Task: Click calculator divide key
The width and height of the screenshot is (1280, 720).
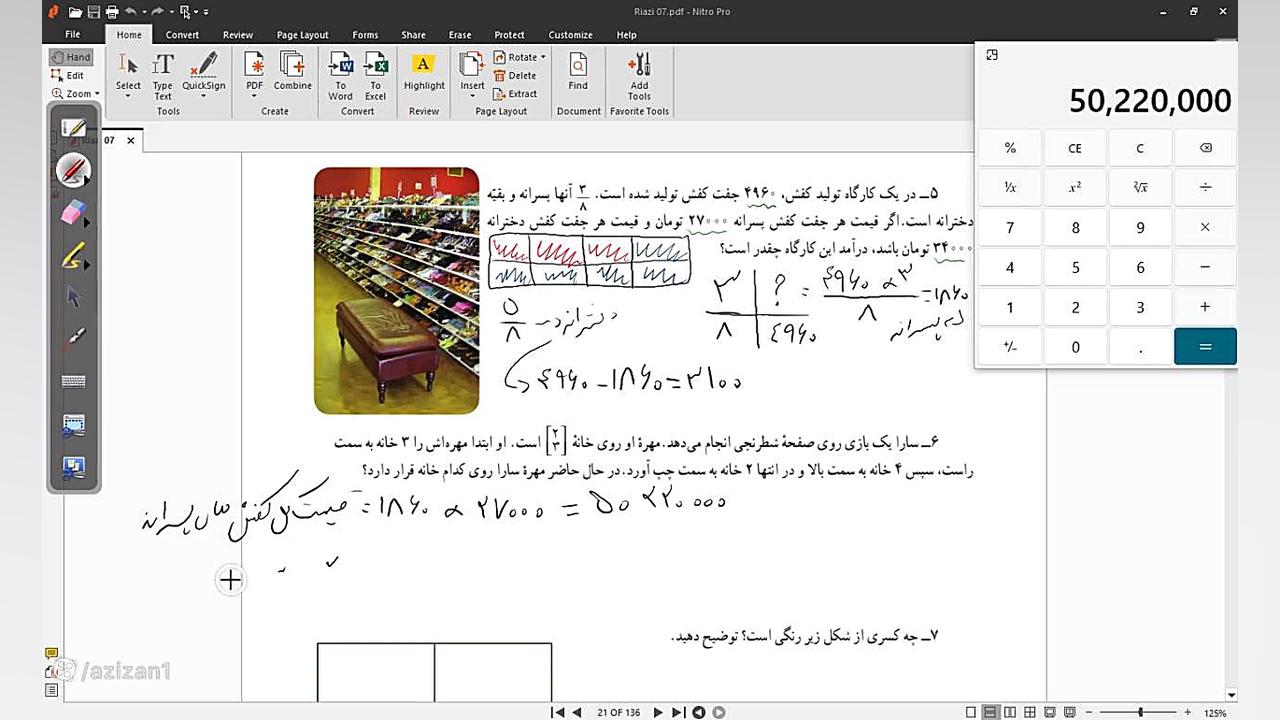Action: (x=1205, y=187)
